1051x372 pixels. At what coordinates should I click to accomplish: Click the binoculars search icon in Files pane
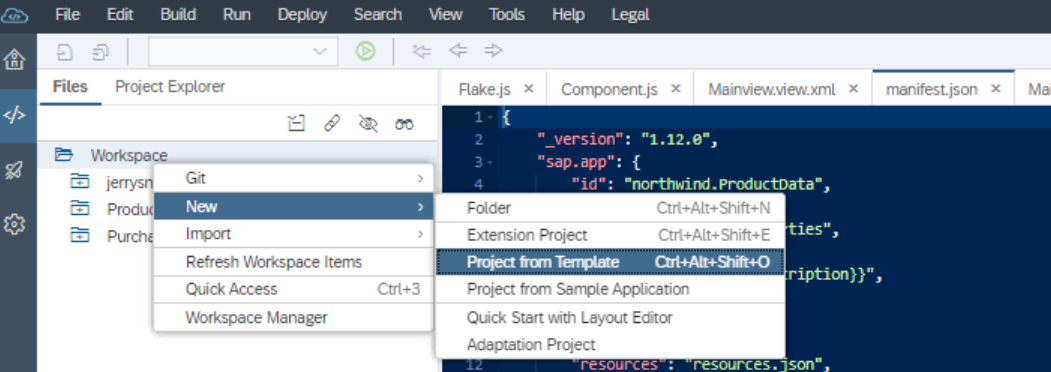point(404,124)
